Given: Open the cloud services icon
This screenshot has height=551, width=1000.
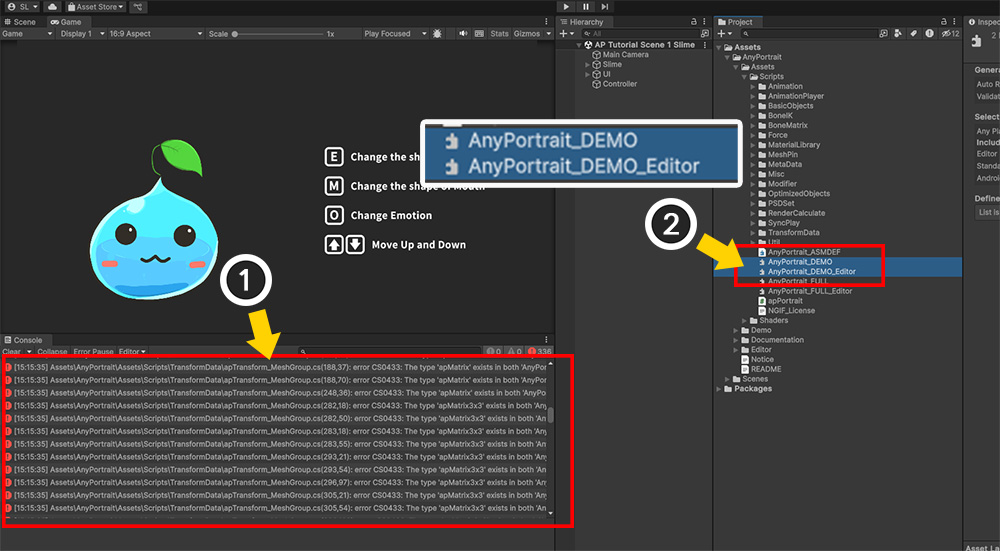Looking at the screenshot, I should 52,6.
